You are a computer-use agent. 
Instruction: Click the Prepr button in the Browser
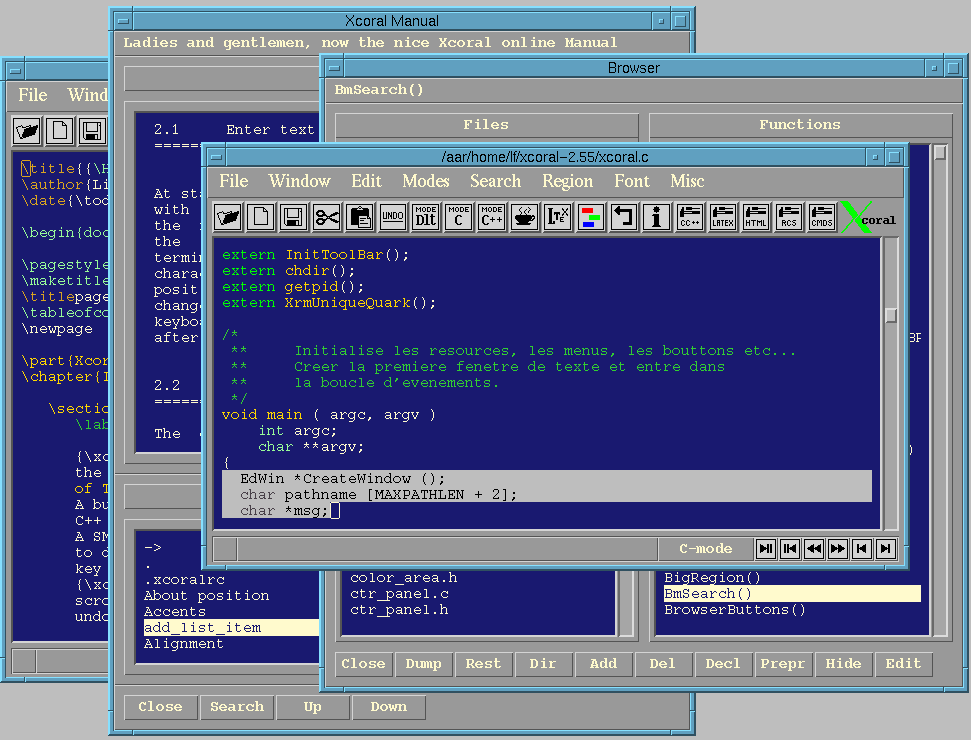(783, 664)
